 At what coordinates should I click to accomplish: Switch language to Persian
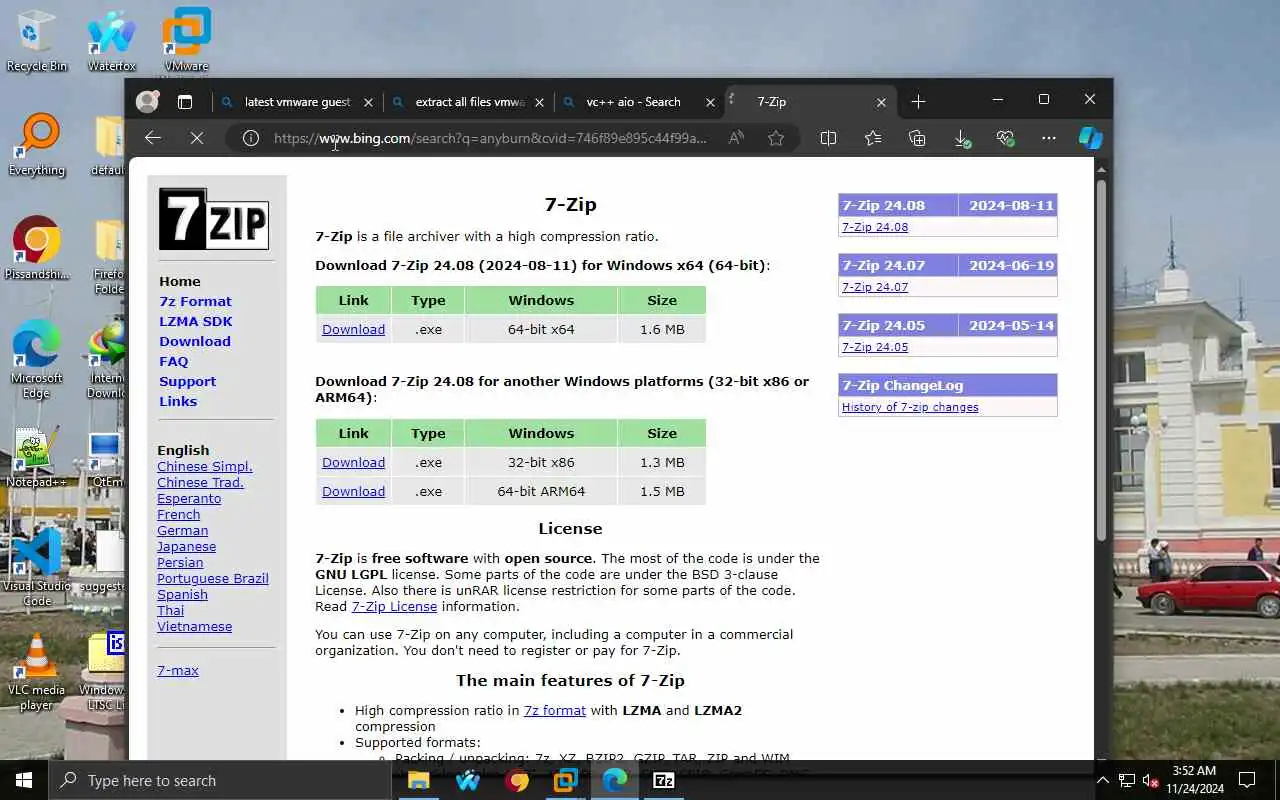[180, 562]
